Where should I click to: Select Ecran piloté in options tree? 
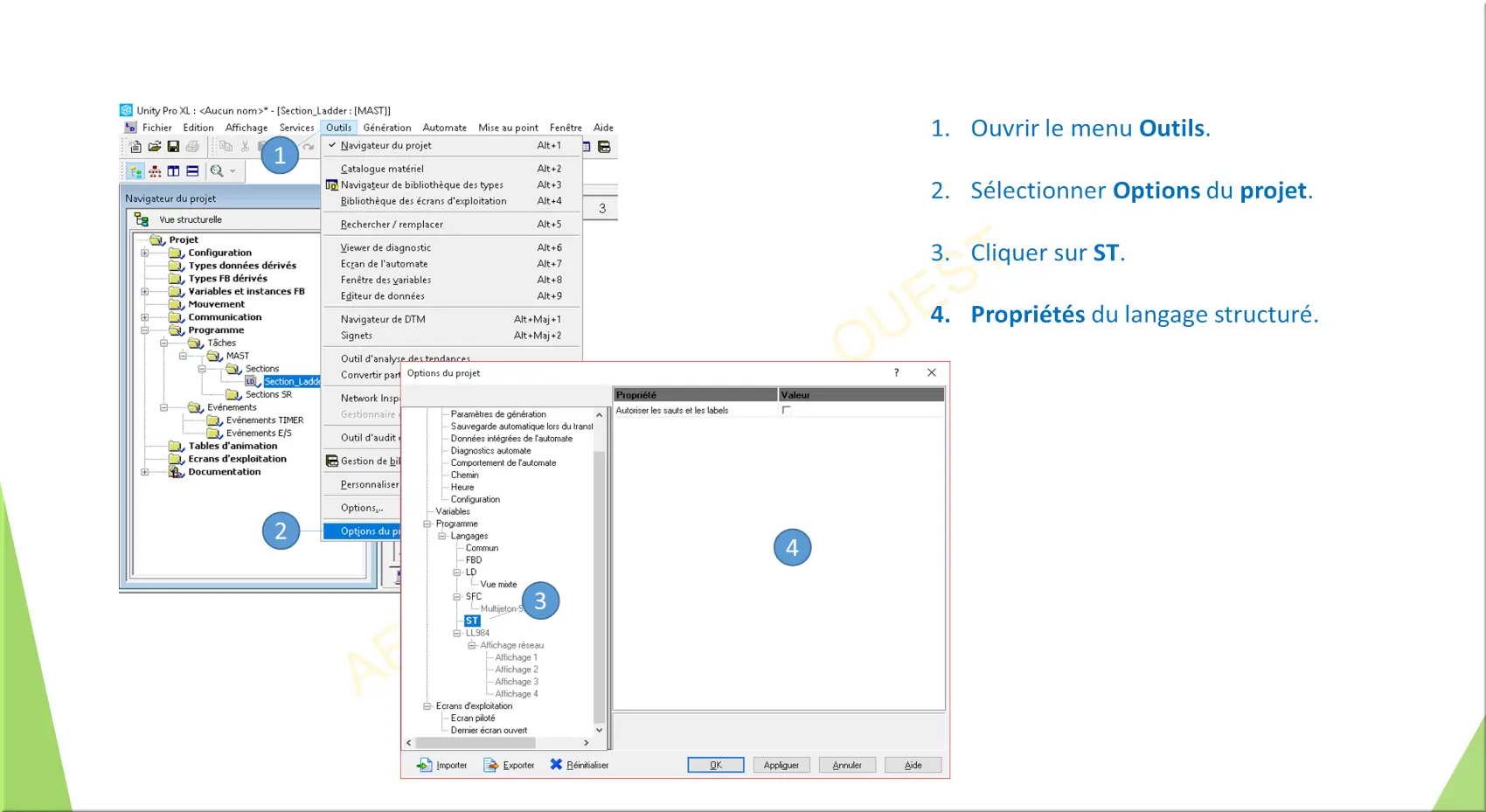click(473, 718)
